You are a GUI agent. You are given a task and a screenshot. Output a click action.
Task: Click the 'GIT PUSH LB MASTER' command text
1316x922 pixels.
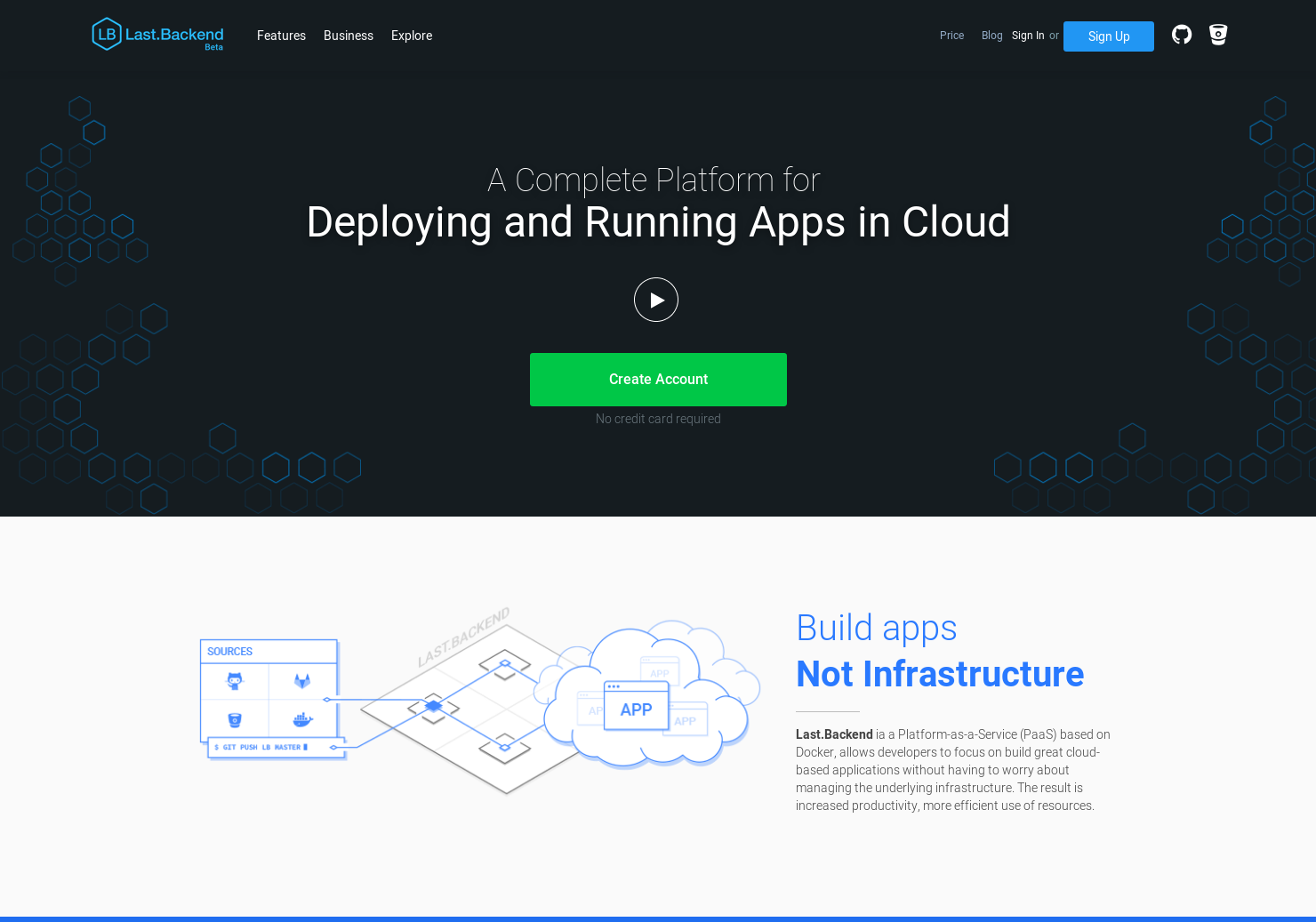(x=261, y=748)
